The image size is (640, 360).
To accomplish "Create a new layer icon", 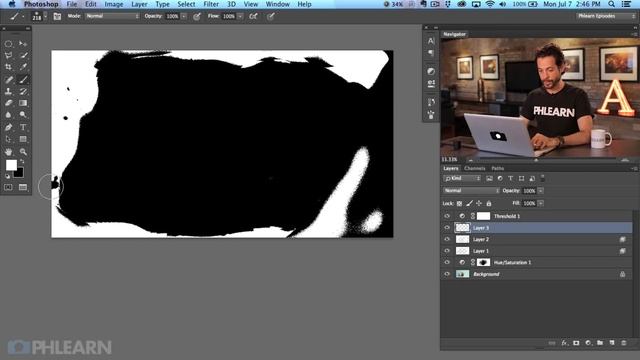I will point(611,343).
